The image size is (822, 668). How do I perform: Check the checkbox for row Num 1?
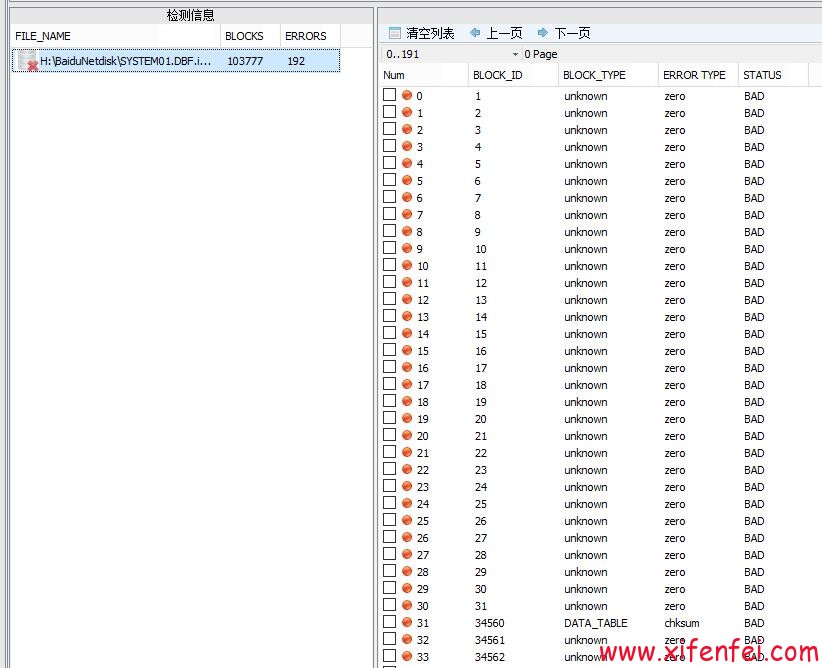pyautogui.click(x=390, y=112)
